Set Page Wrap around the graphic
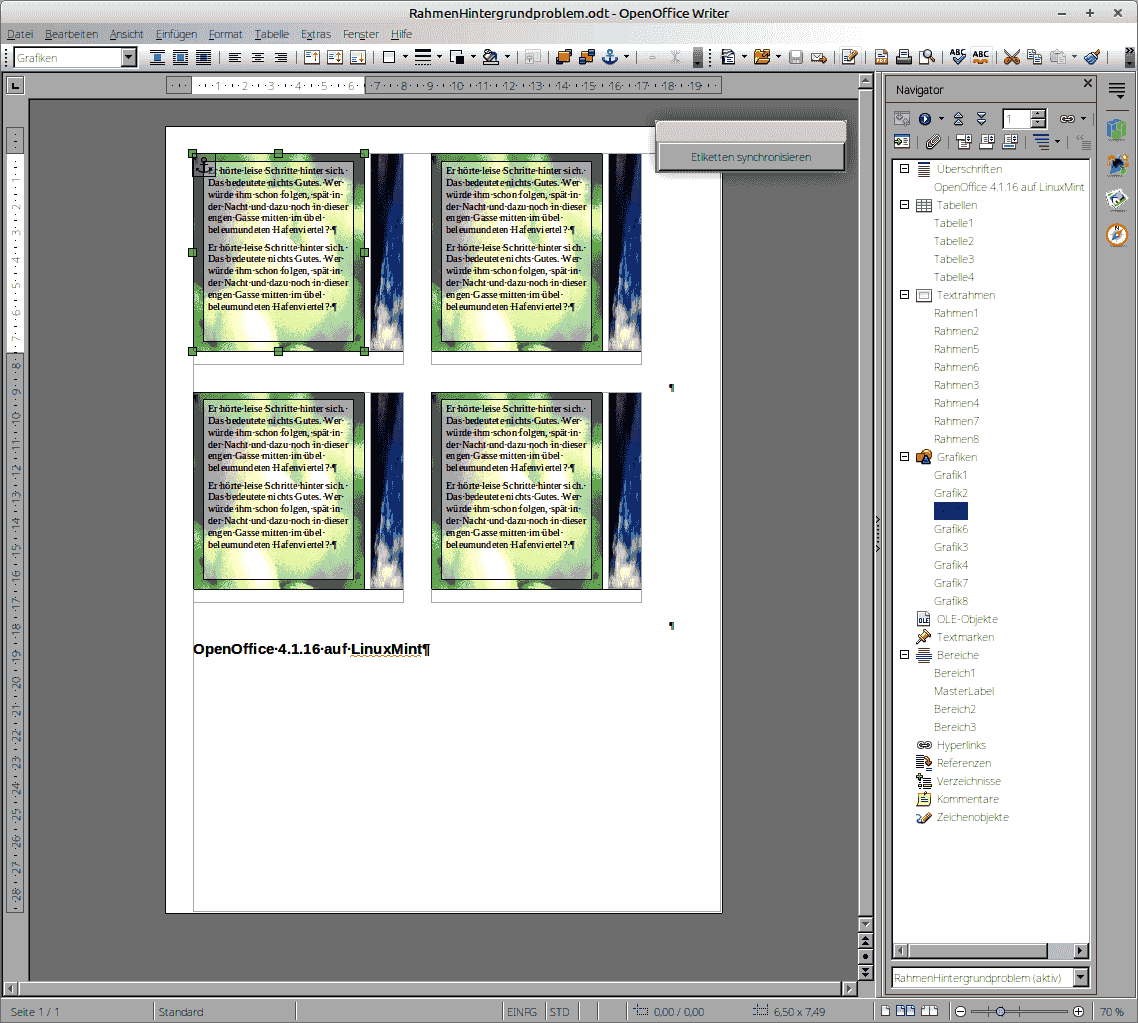The width and height of the screenshot is (1138, 1023). (180, 57)
